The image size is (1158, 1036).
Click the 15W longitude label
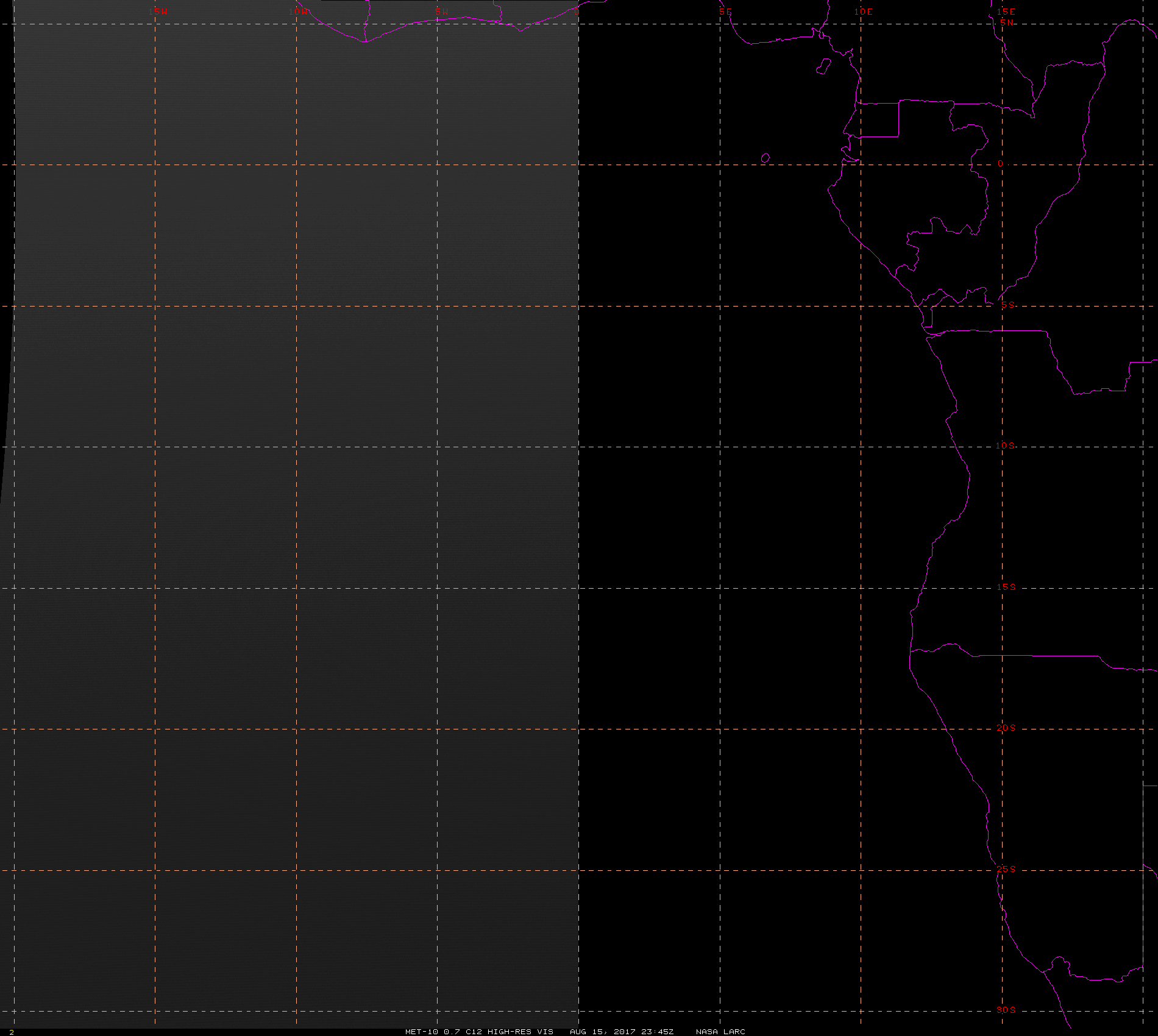[x=158, y=12]
